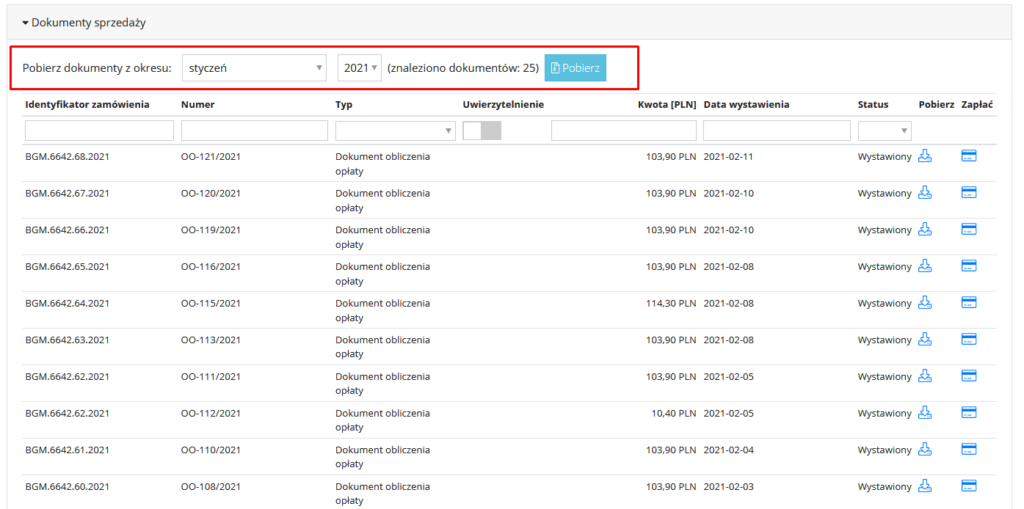This screenshot has height=509, width=1024.
Task: Pay for document OO-108/2021
Action: pyautogui.click(x=968, y=486)
